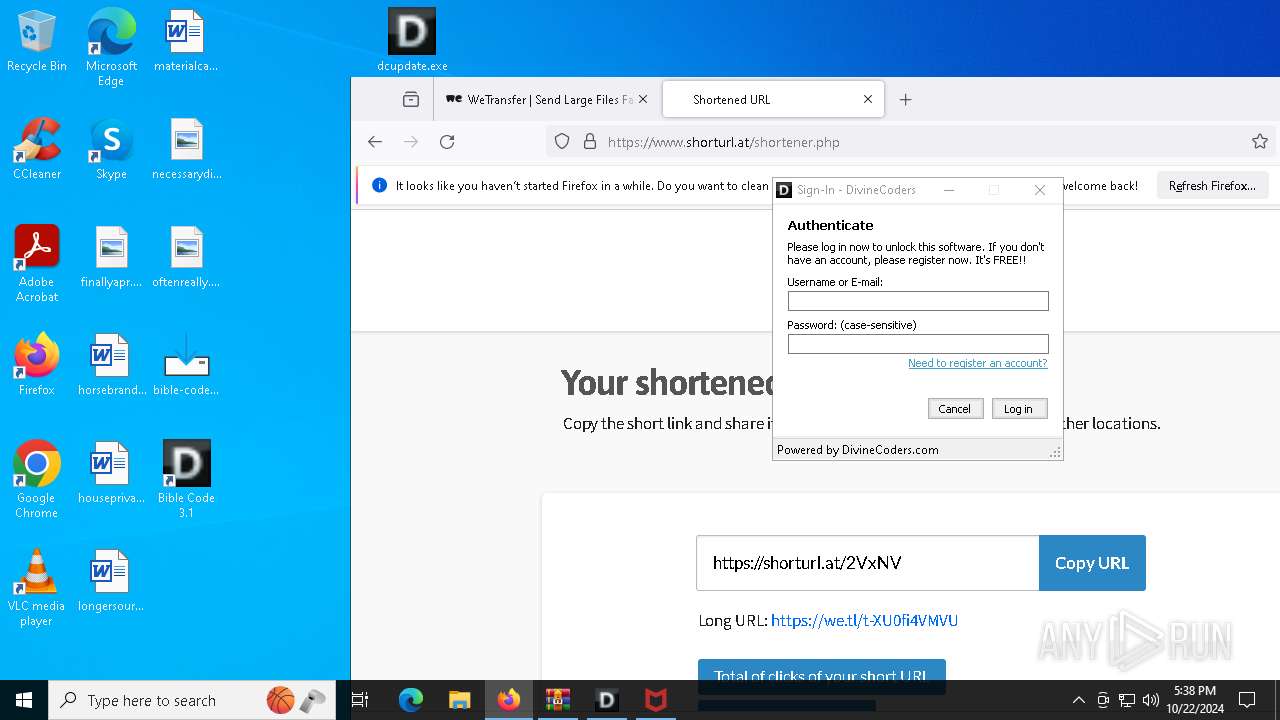This screenshot has width=1280, height=720.
Task: Open the Firefox desktop shortcut
Action: (37, 364)
